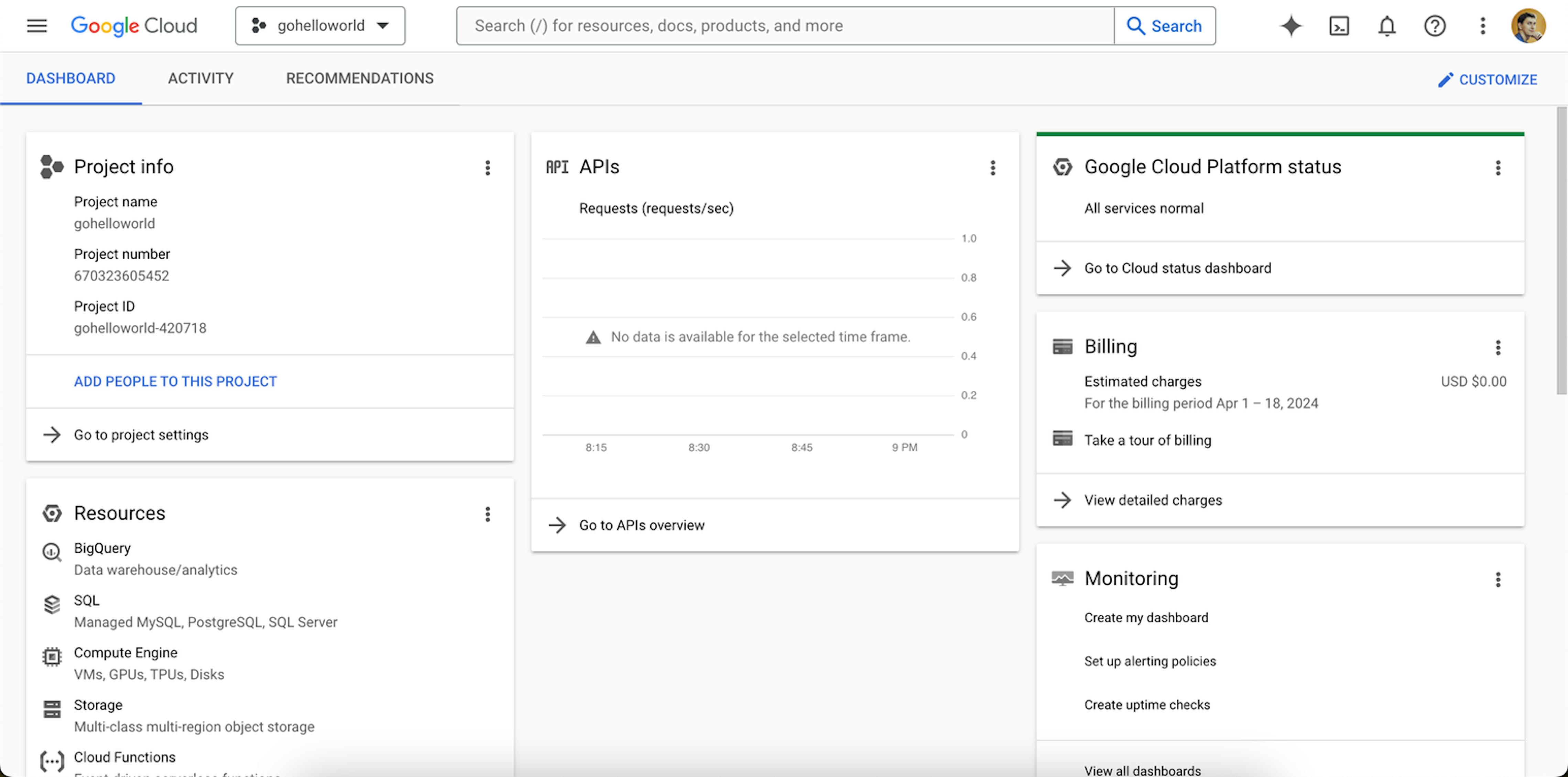Select the project number 670323605452
This screenshot has height=777, width=1568.
pyautogui.click(x=121, y=276)
